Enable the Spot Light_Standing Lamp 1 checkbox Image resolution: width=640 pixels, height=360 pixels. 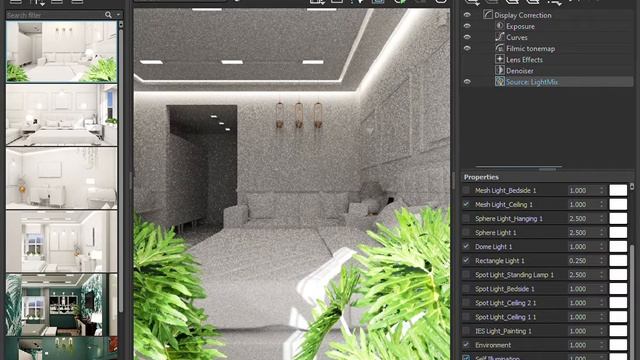(x=466, y=275)
